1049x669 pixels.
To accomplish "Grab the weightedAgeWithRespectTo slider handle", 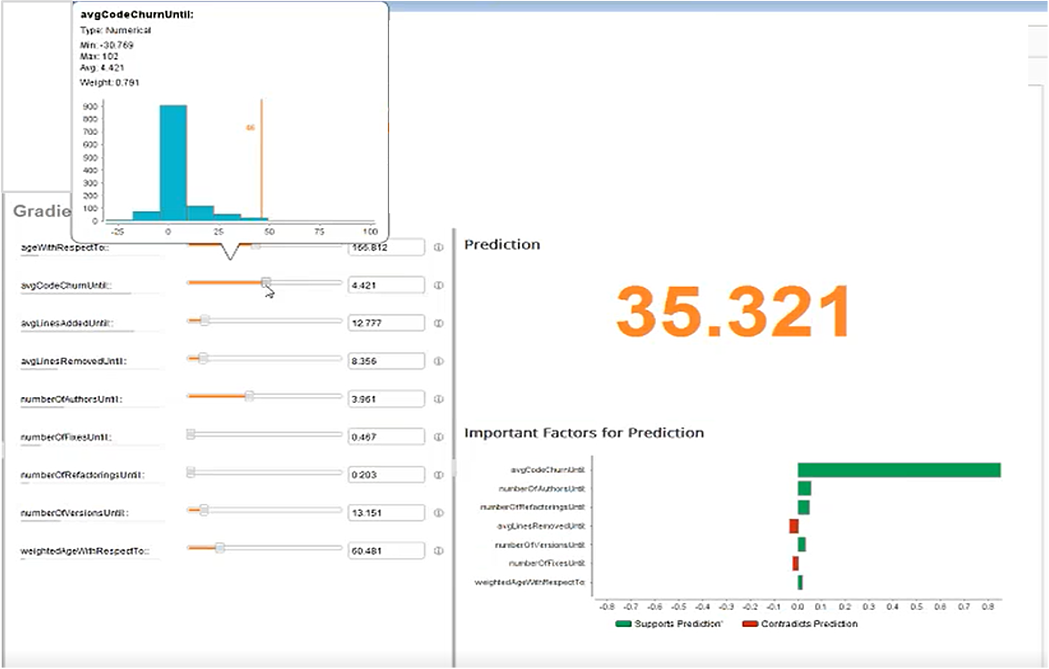I will click(x=220, y=548).
